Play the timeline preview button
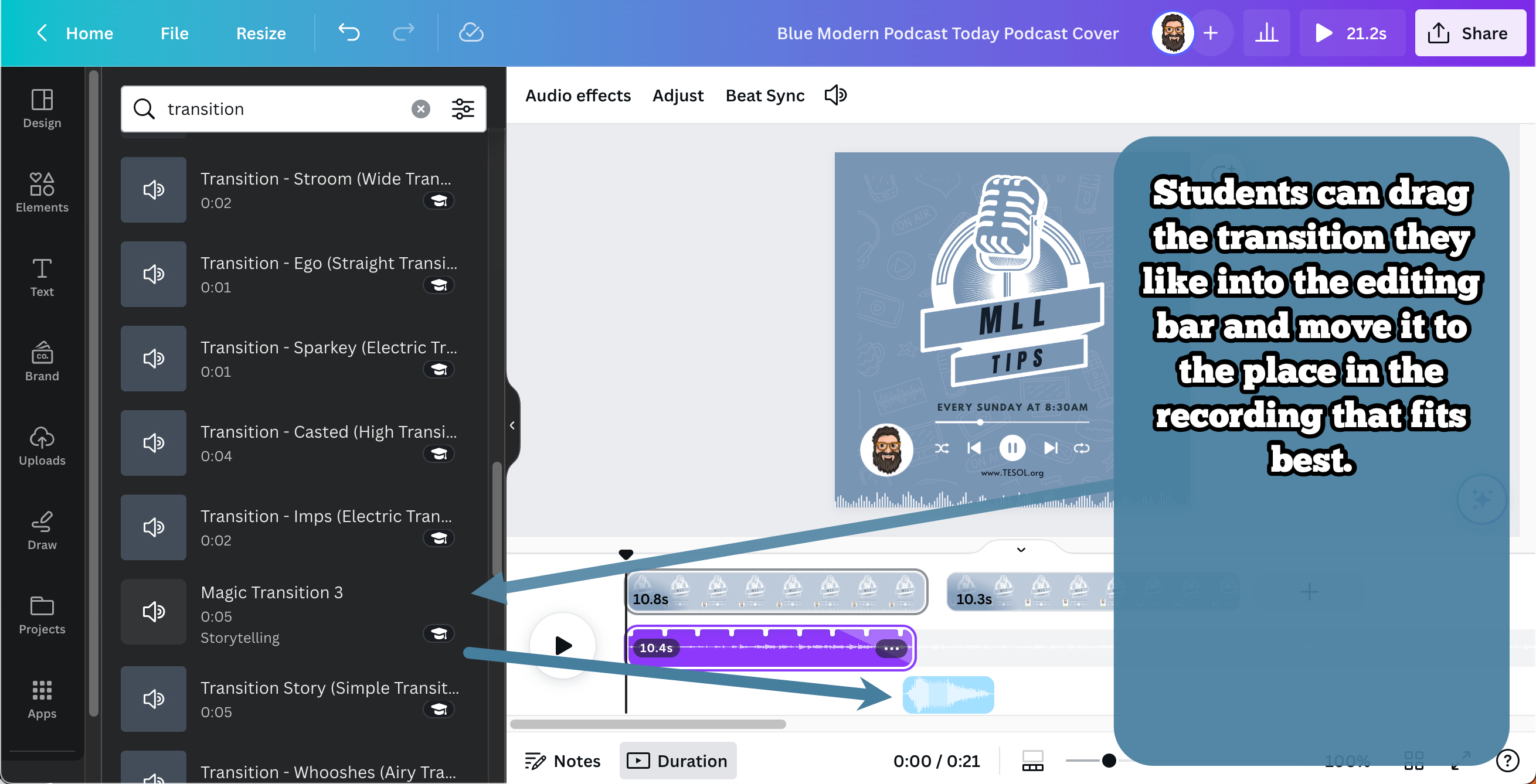Viewport: 1536px width, 784px height. 562,645
